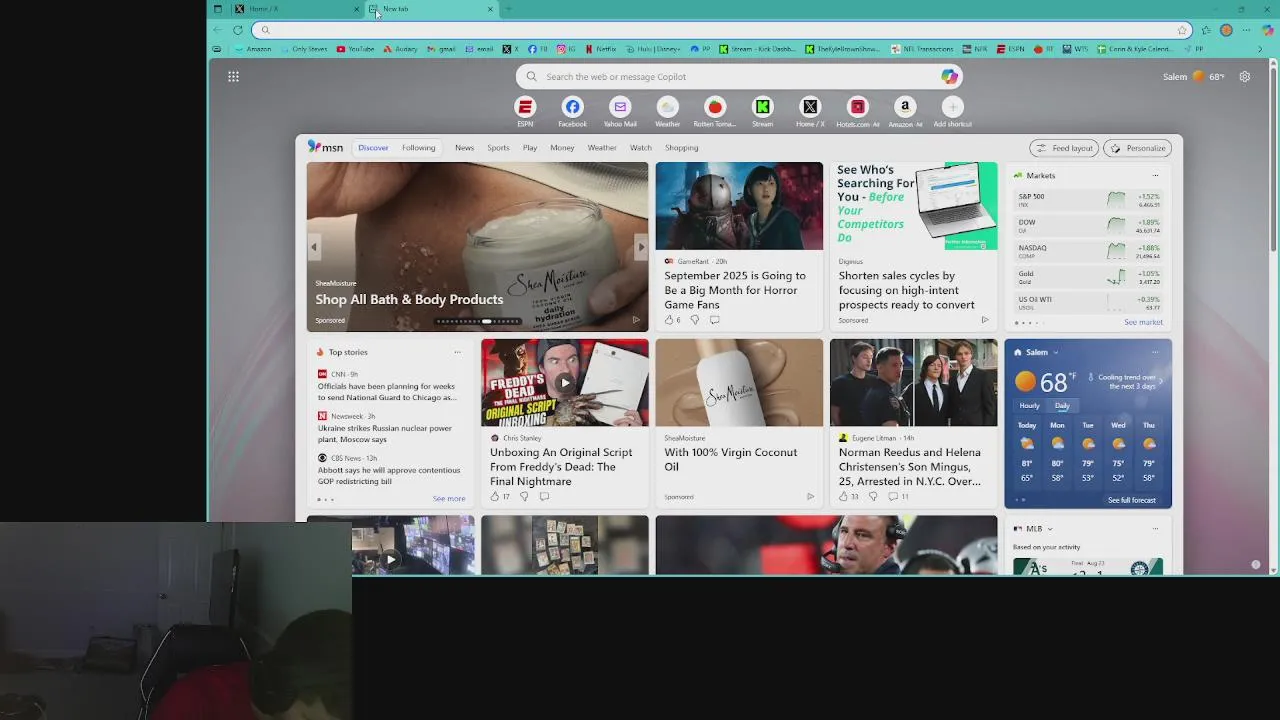The height and width of the screenshot is (720, 1280).
Task: Open See market link in Markets card
Action: pyautogui.click(x=1143, y=322)
